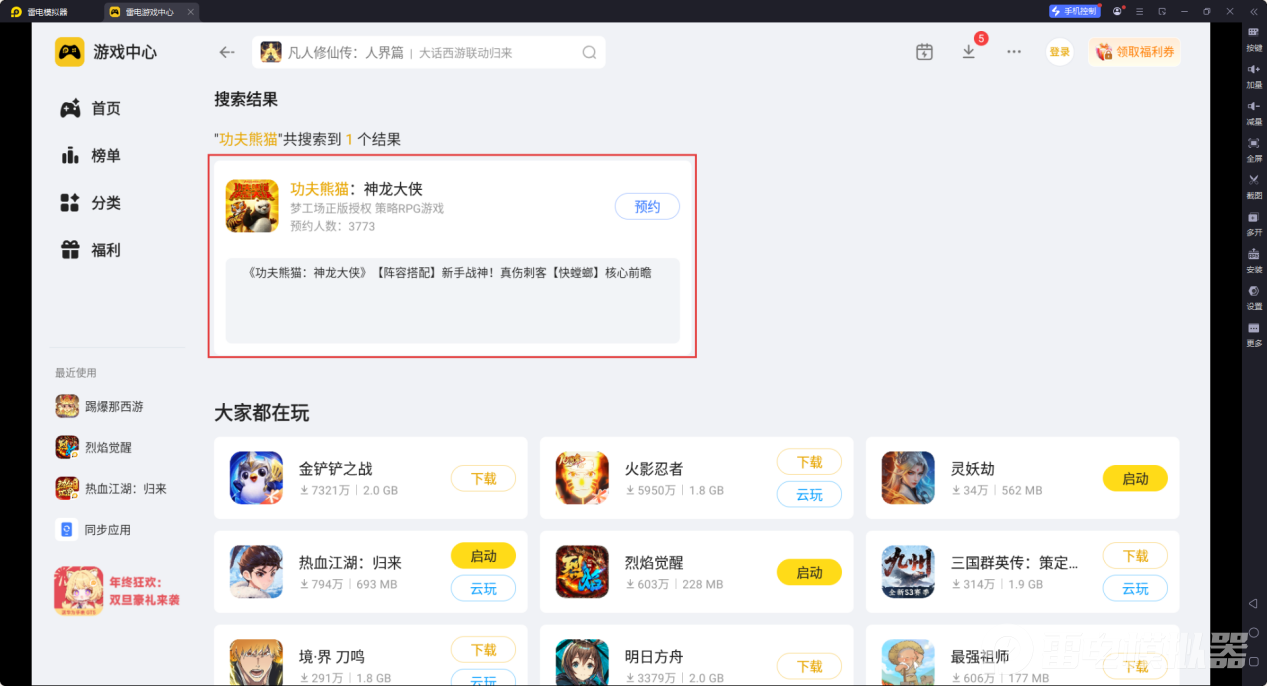Click the Android back triangle button
This screenshot has width=1267, height=686.
(x=1254, y=604)
